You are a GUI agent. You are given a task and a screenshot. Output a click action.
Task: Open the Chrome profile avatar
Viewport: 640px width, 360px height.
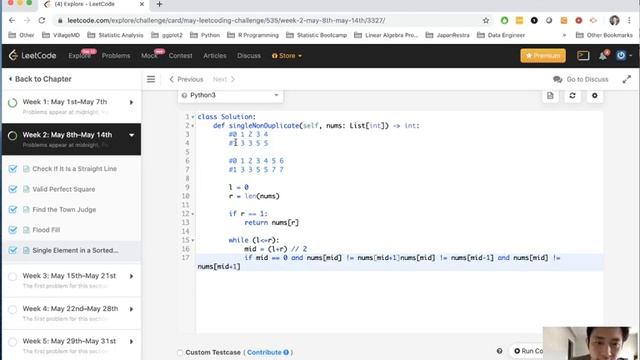(x=614, y=20)
